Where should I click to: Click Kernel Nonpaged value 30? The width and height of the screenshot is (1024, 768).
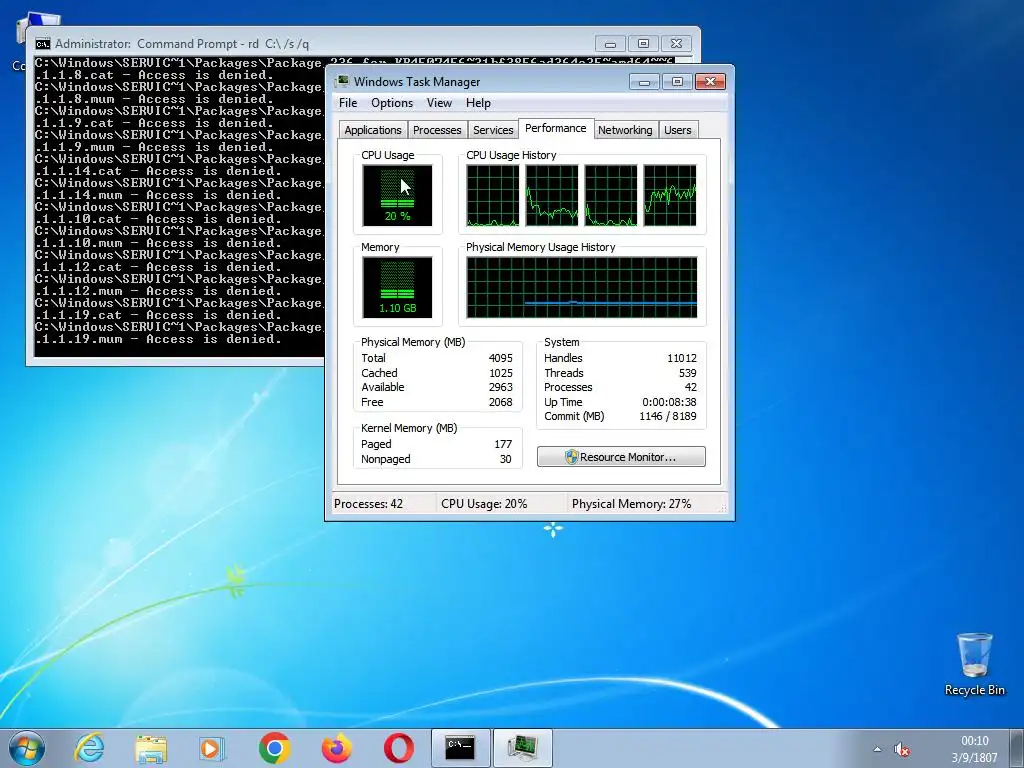pos(505,459)
